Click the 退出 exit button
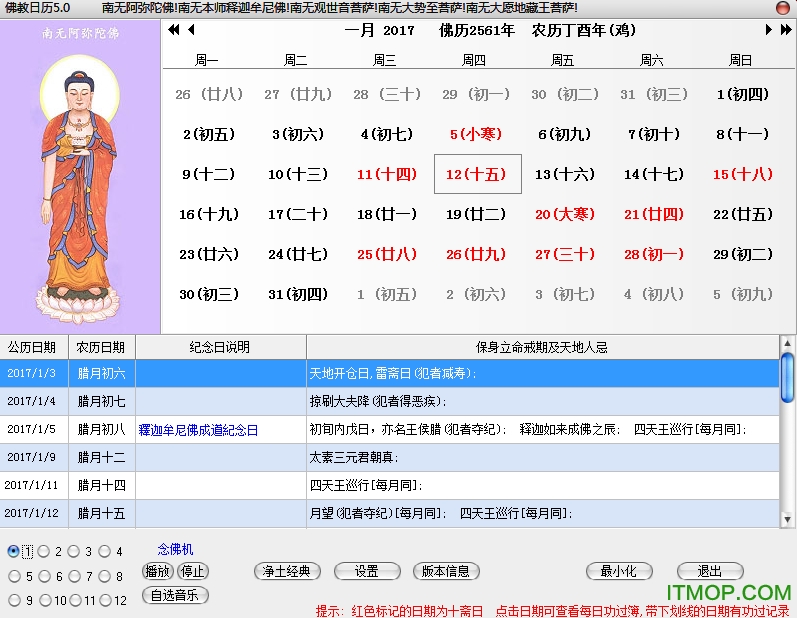This screenshot has width=797, height=618. pyautogui.click(x=710, y=571)
